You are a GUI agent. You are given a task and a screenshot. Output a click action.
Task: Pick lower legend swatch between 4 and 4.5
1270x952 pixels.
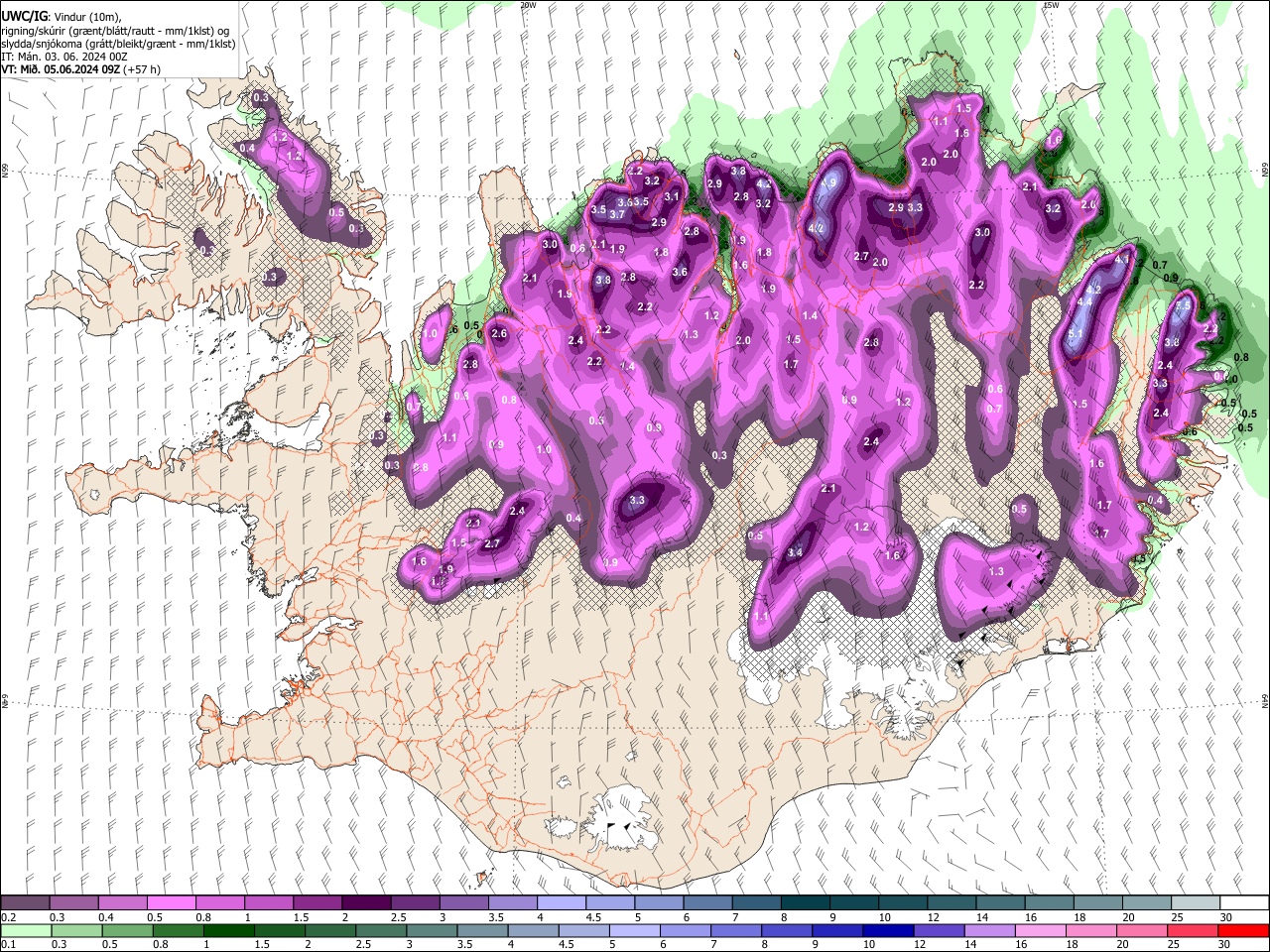(x=532, y=930)
